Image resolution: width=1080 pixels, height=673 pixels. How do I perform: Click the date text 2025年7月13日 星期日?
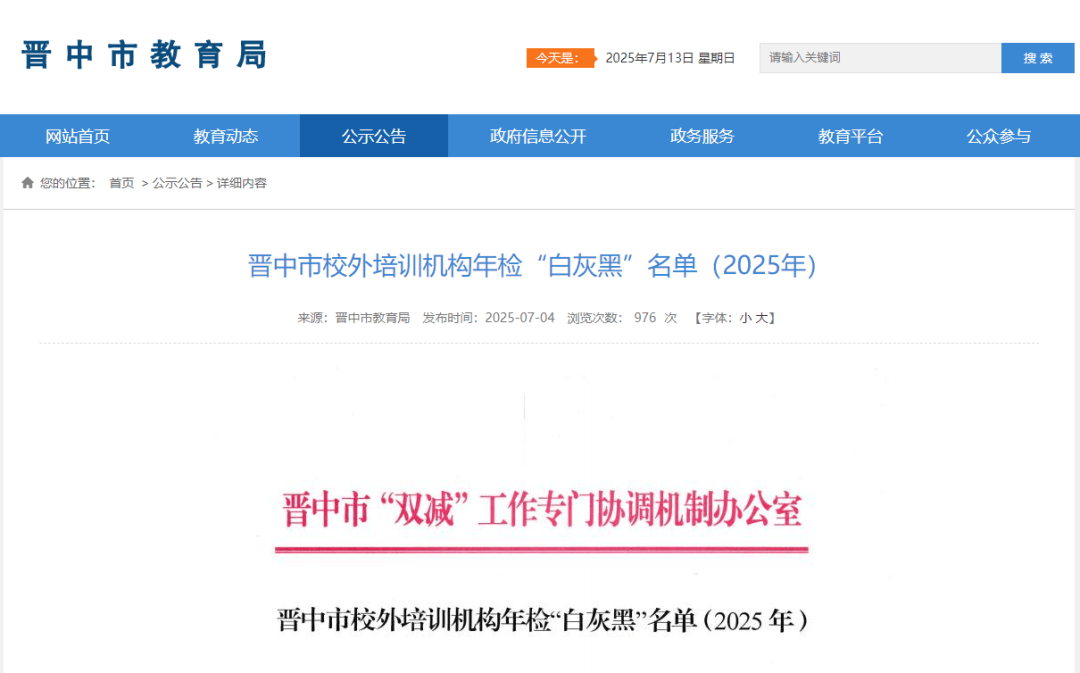[670, 58]
